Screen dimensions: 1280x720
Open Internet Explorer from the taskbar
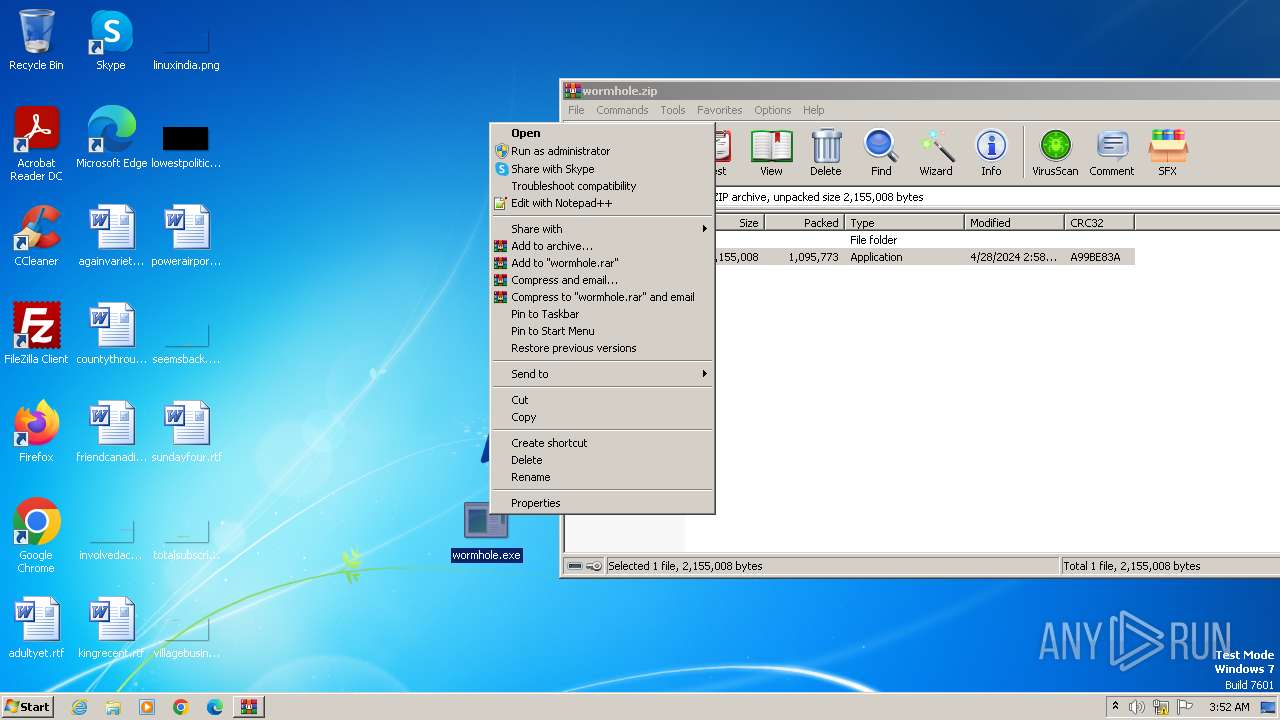click(x=79, y=707)
